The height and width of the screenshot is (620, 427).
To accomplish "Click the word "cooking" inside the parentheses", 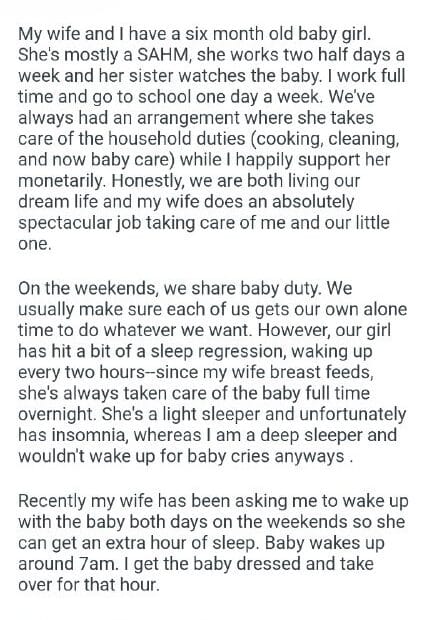I will [287, 139].
